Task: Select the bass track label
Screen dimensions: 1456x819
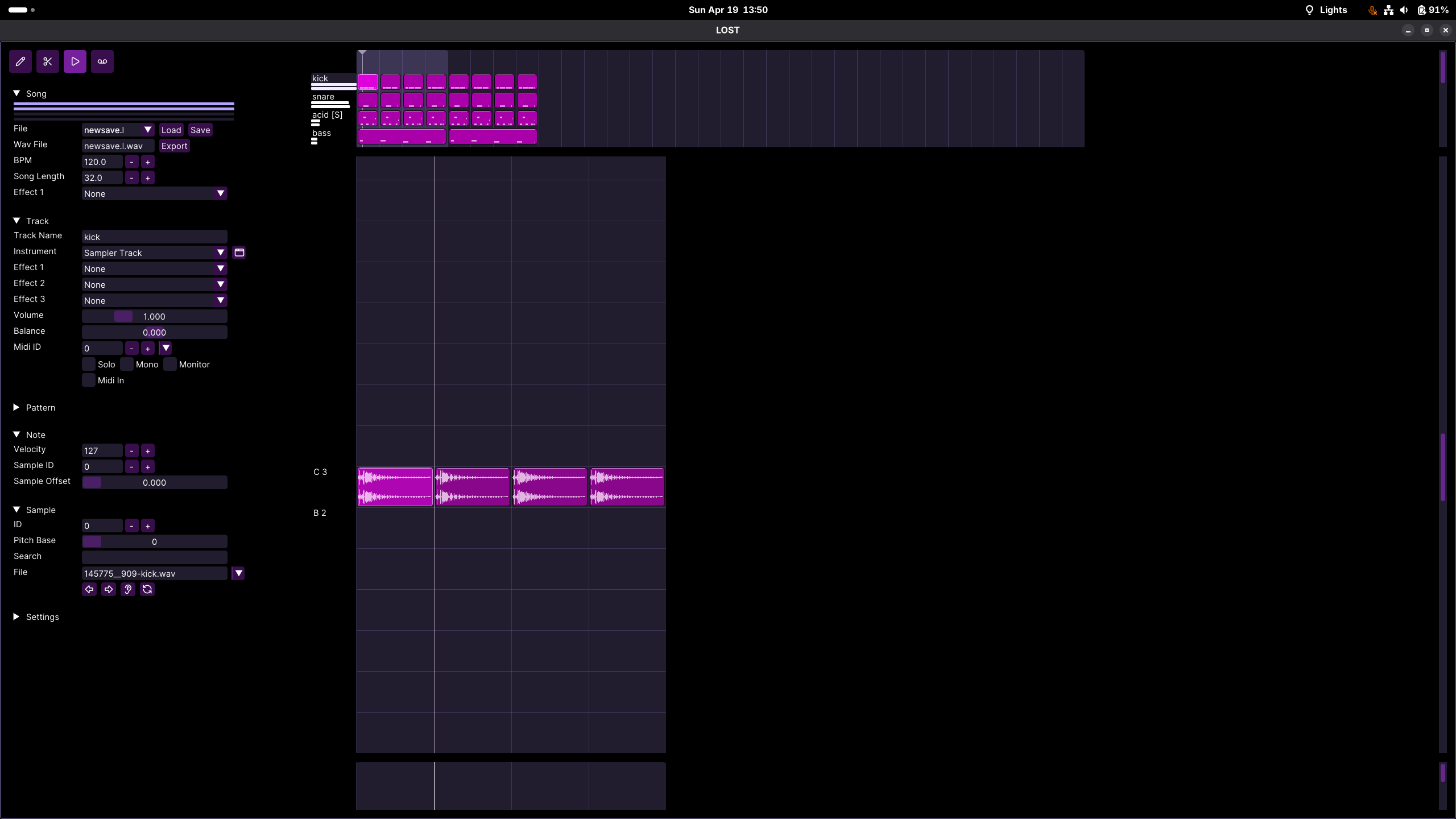Action: 321,133
